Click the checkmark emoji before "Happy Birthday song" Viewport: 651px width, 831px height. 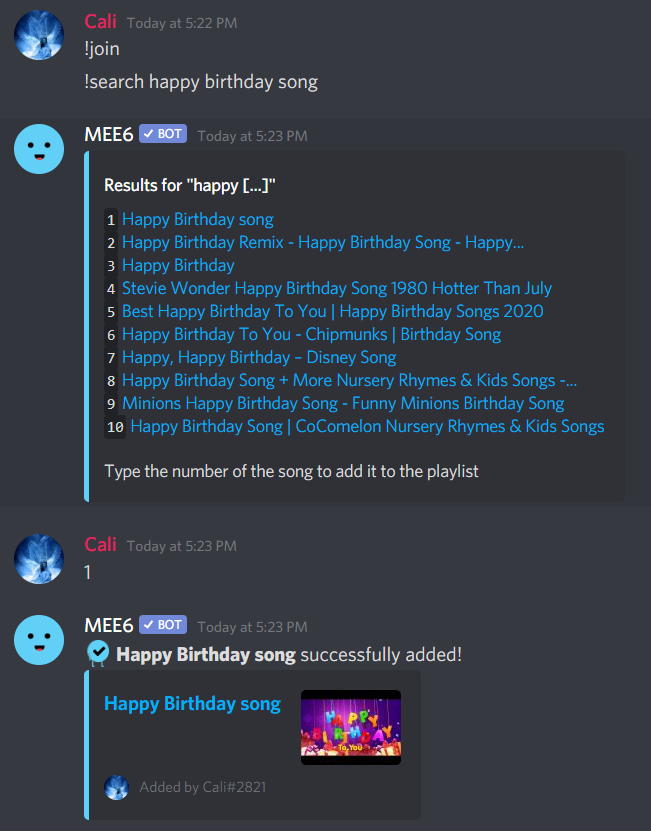[x=98, y=653]
